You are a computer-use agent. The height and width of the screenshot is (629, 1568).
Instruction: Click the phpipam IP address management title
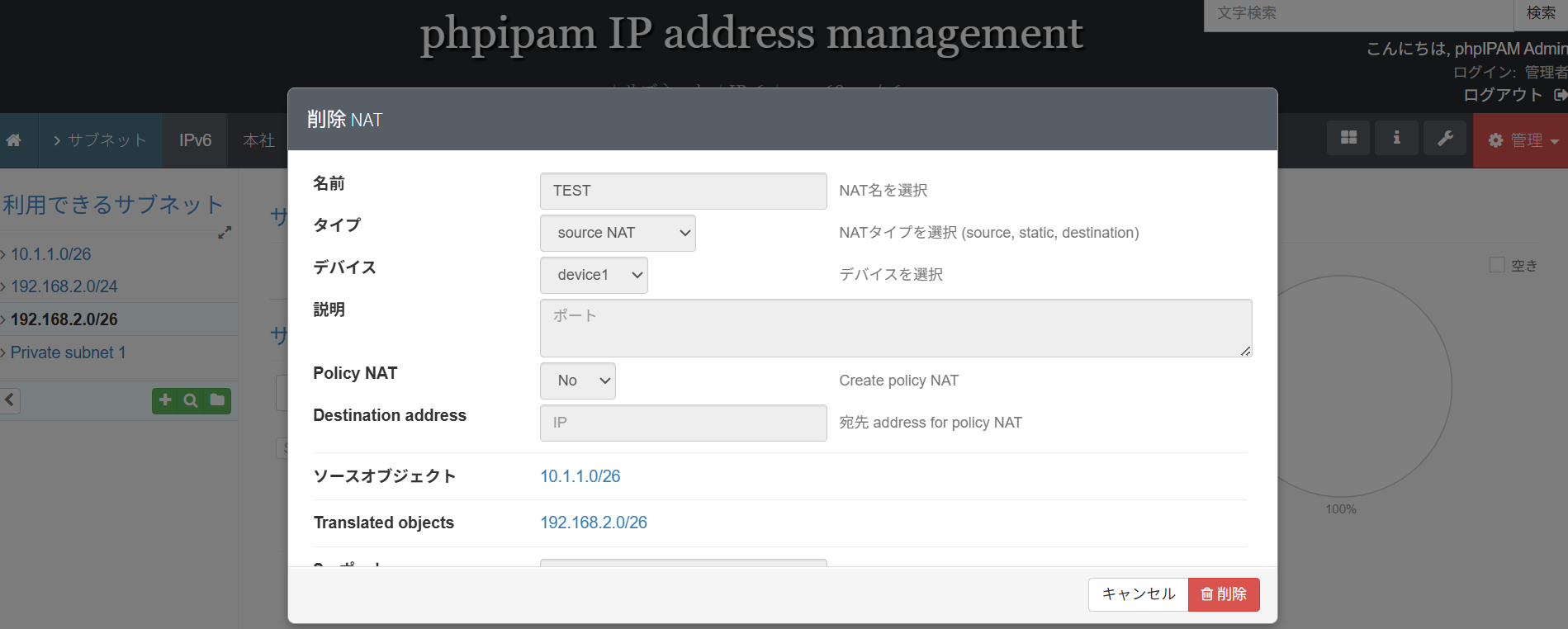coord(751,34)
